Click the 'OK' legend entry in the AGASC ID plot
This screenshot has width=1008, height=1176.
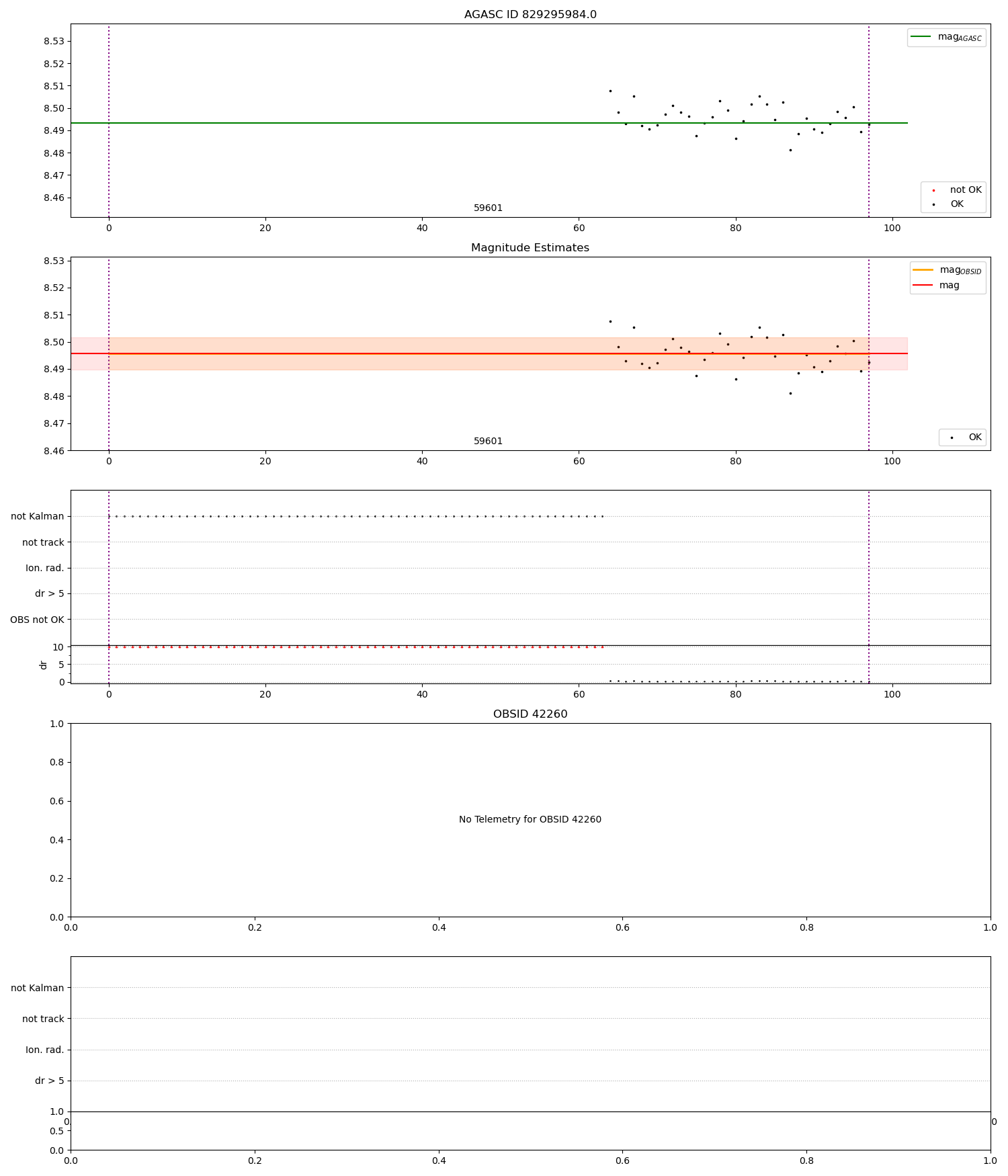tap(949, 204)
